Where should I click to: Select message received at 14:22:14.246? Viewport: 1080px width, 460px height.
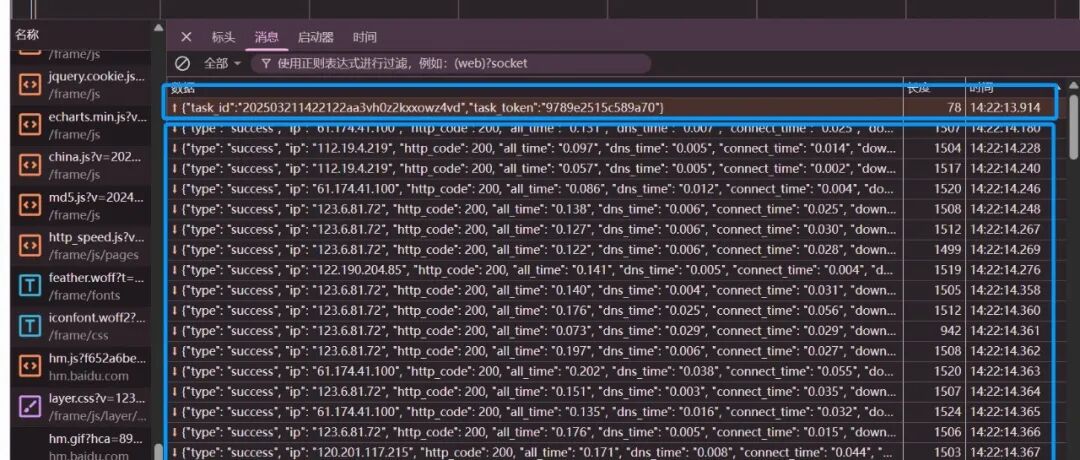point(612,189)
